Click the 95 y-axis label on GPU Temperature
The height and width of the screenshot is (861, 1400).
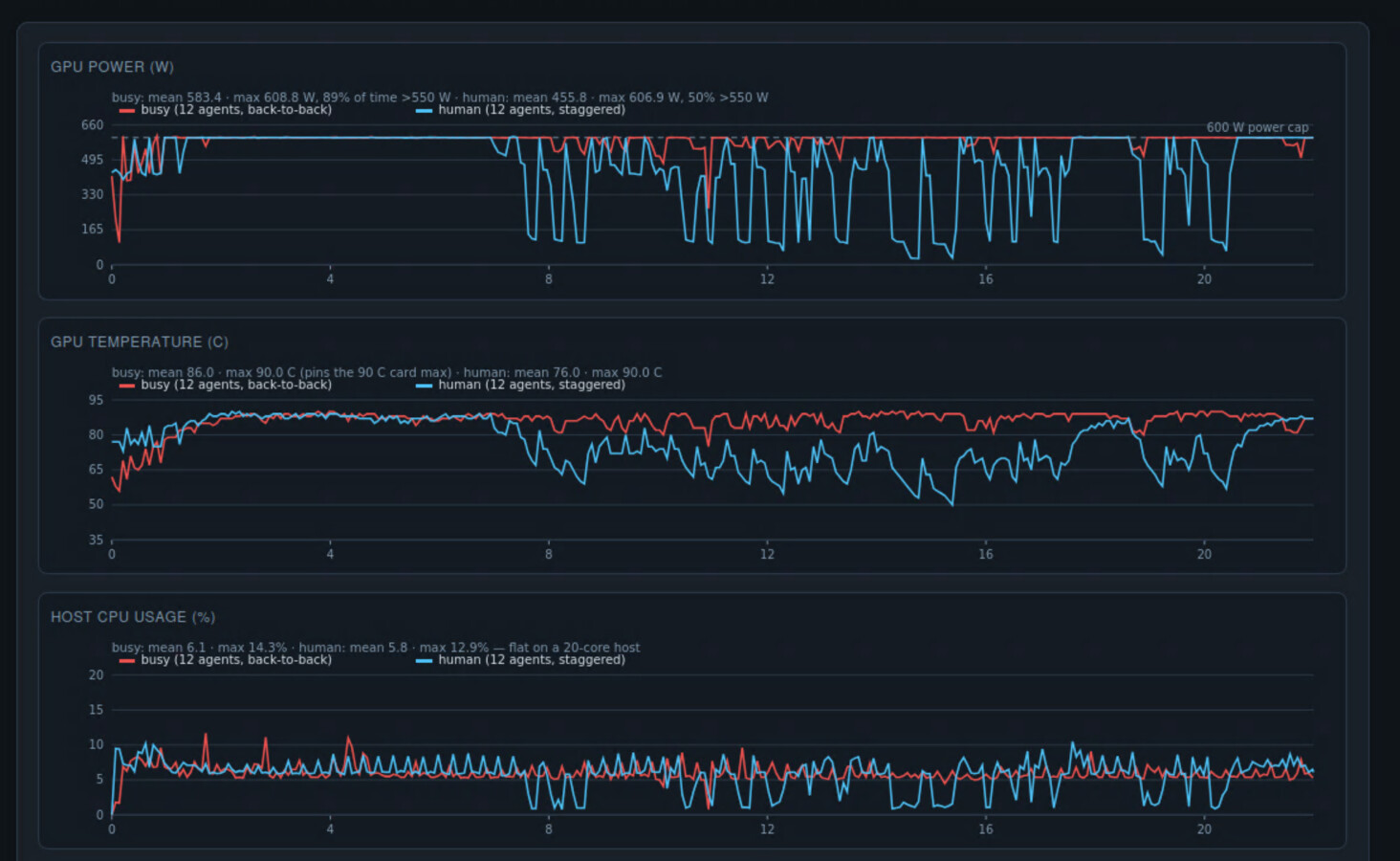point(96,400)
